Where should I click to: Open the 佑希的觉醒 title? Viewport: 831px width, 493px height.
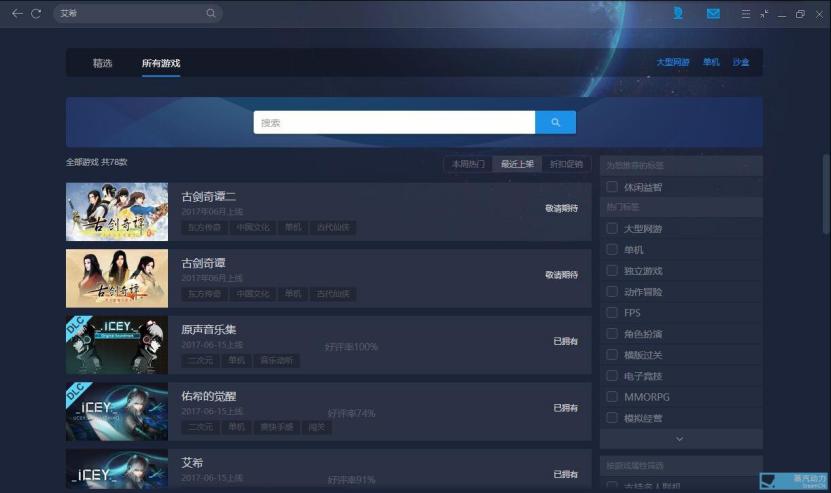(209, 396)
